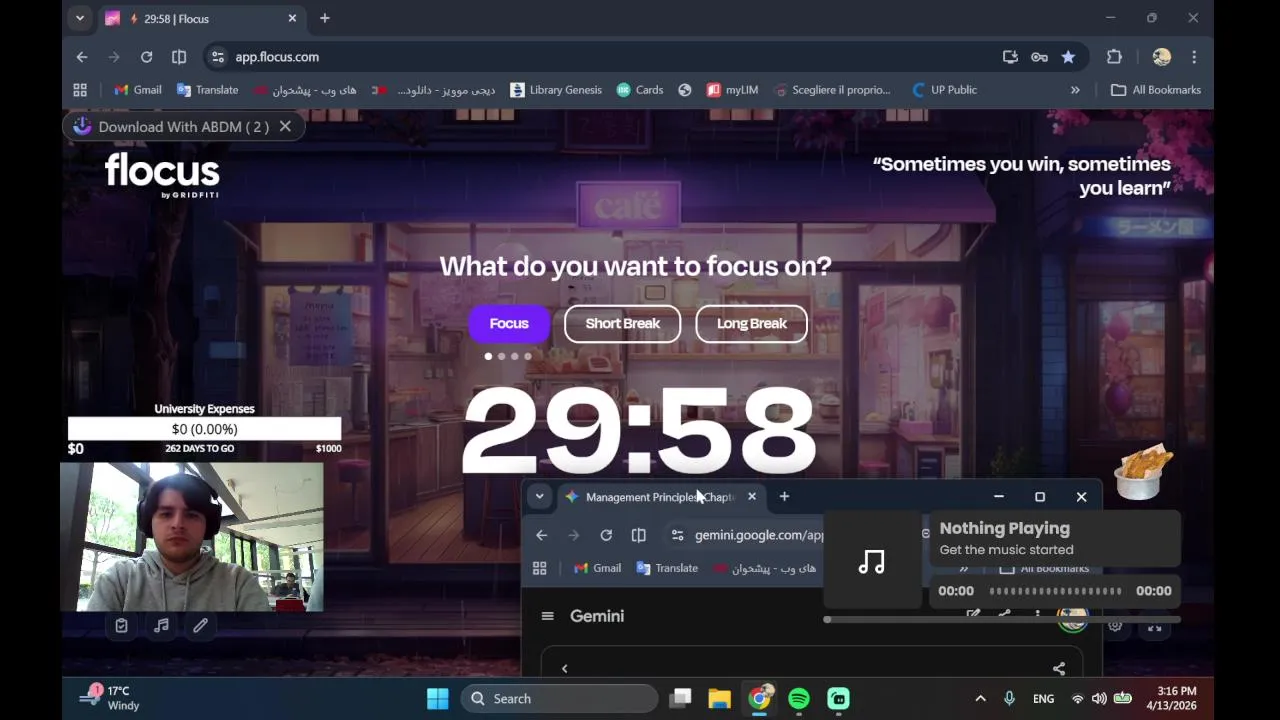This screenshot has width=1280, height=720.
Task: Click the music track progress bar
Action: click(x=1054, y=591)
